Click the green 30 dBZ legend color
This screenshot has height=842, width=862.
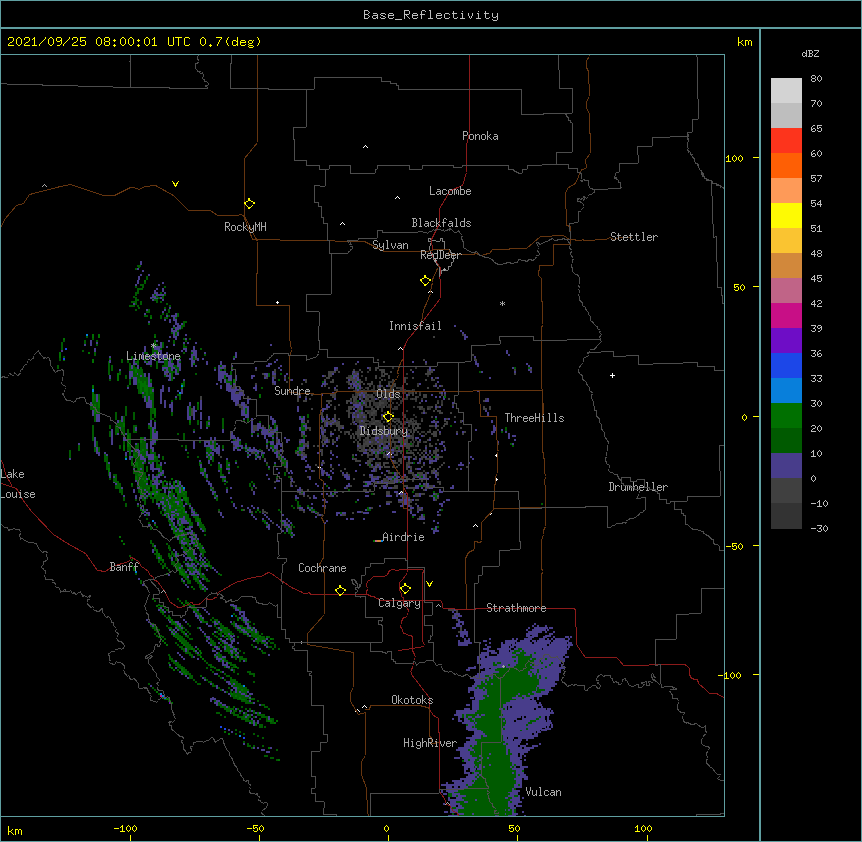tap(786, 416)
